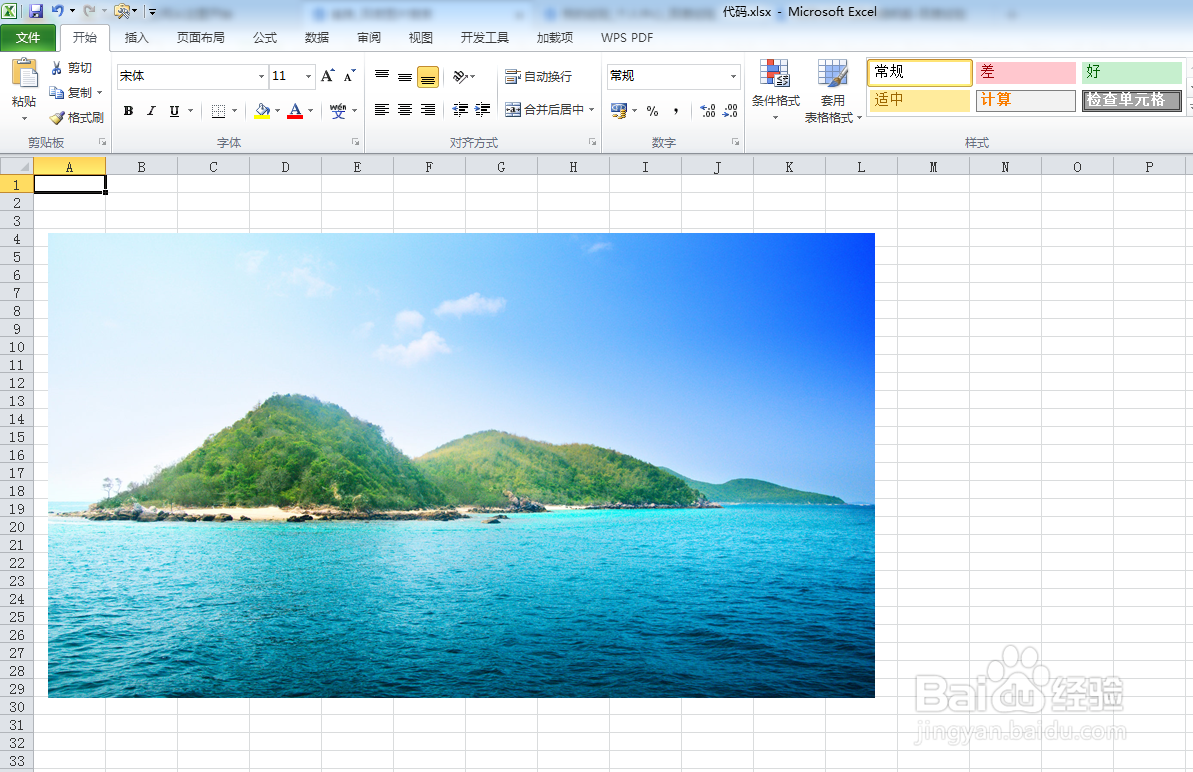This screenshot has width=1193, height=772.
Task: Toggle Bold formatting
Action: [129, 111]
